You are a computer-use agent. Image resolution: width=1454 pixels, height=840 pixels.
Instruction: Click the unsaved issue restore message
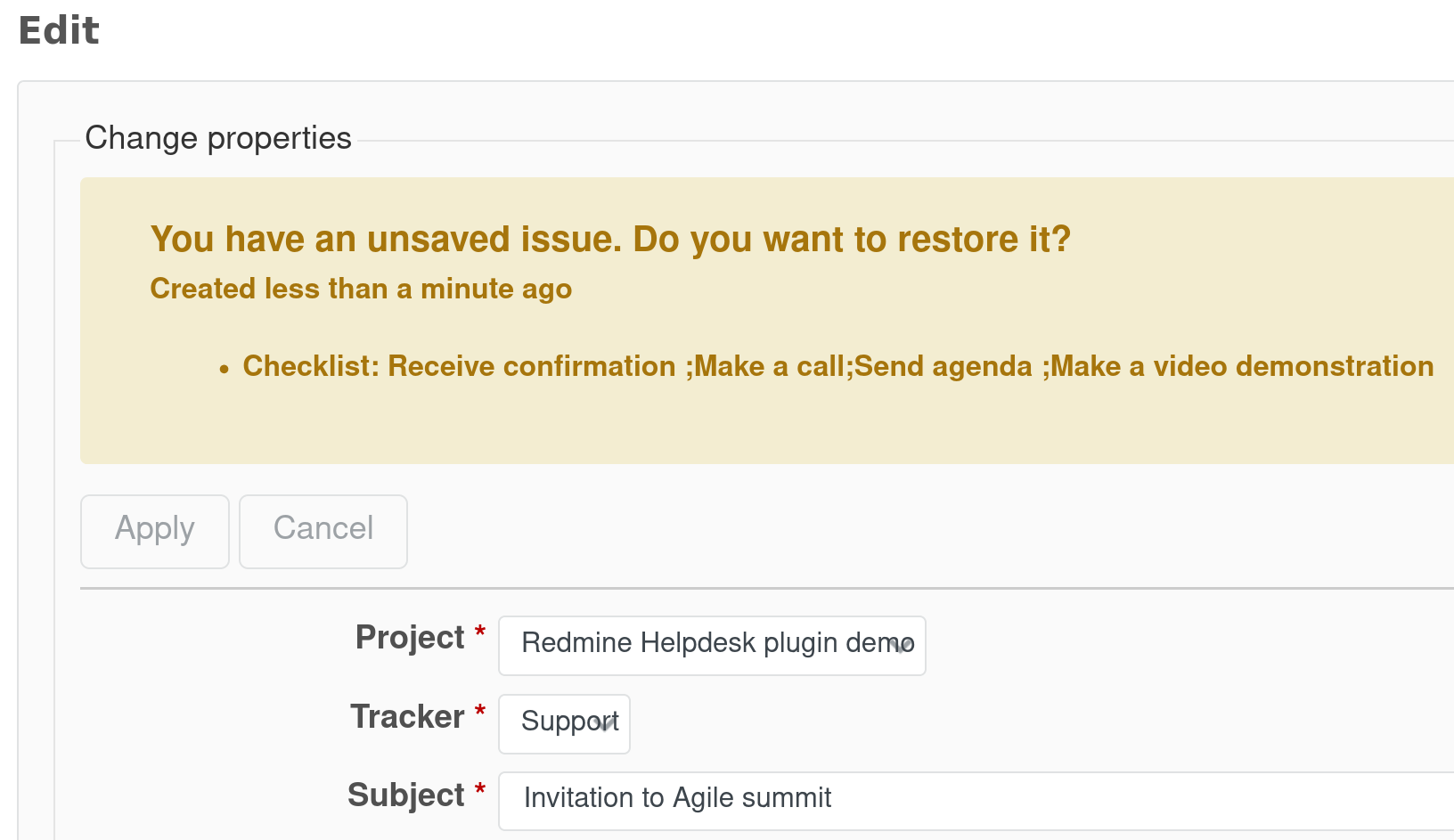(x=610, y=239)
